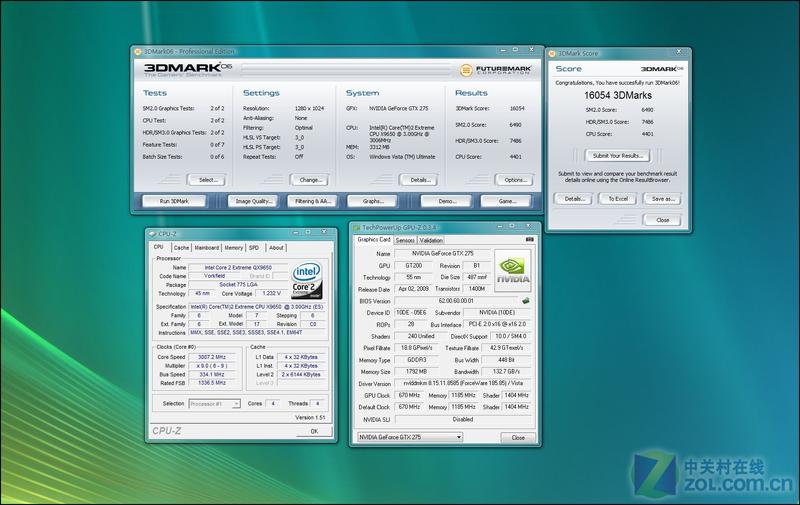Open the SPD tab in CPU-Z
The width and height of the screenshot is (800, 505).
point(254,247)
